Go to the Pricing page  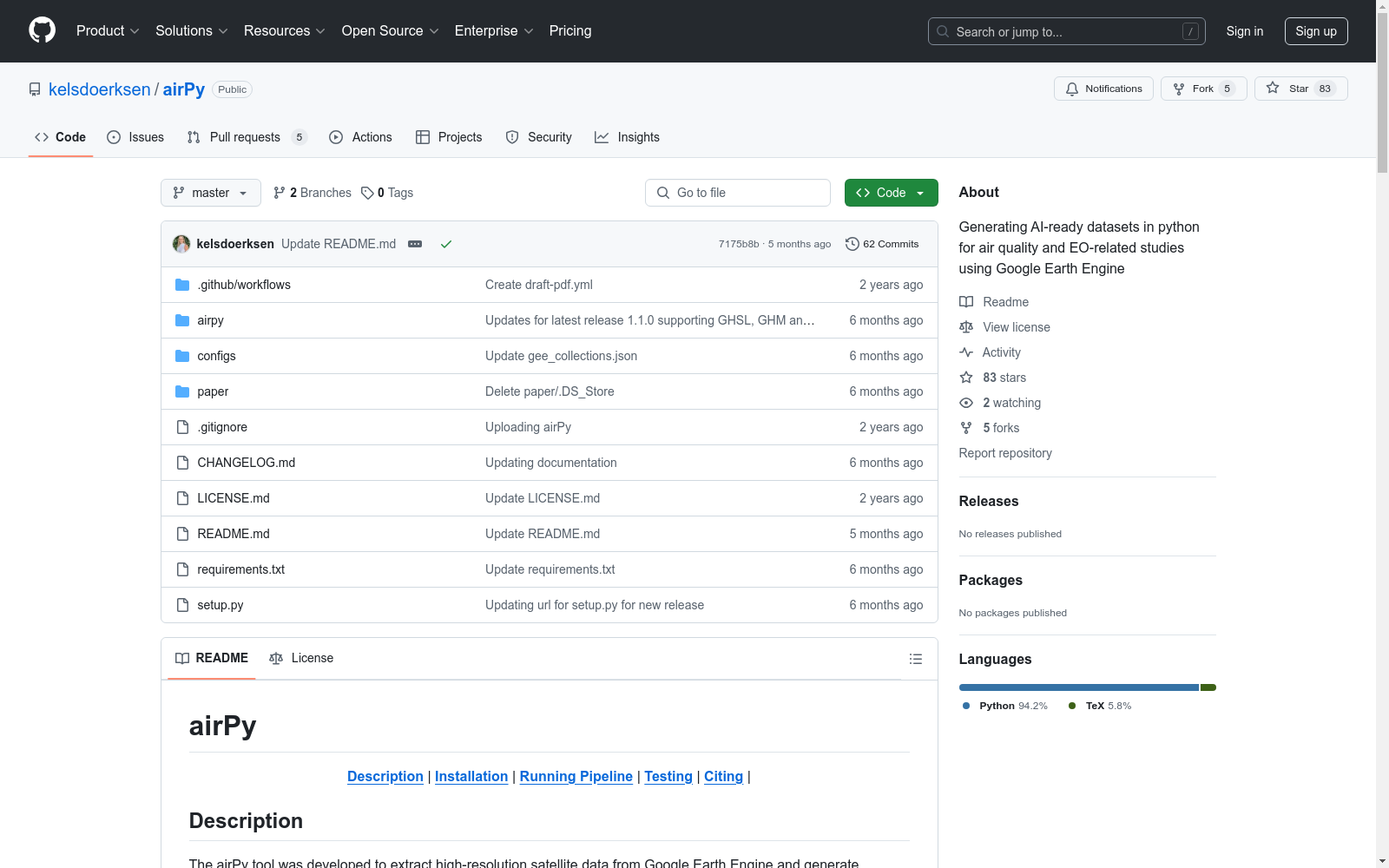(x=570, y=30)
